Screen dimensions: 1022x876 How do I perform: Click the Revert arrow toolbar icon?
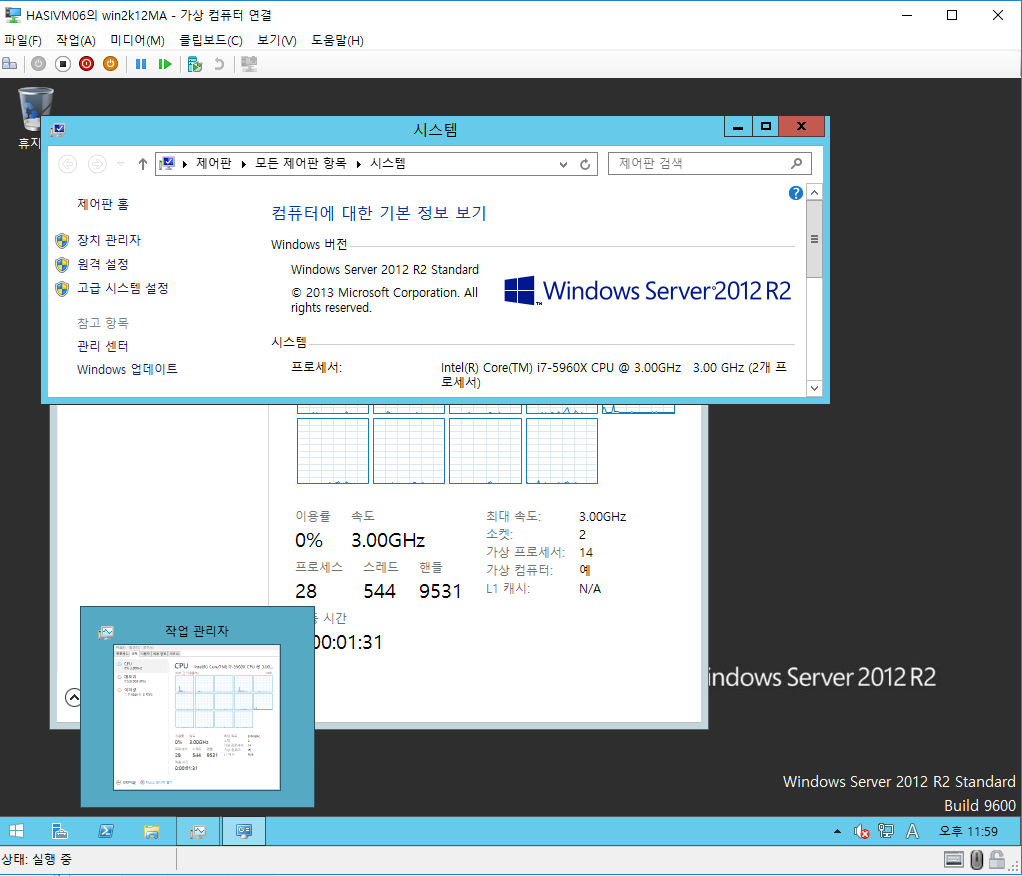[220, 64]
